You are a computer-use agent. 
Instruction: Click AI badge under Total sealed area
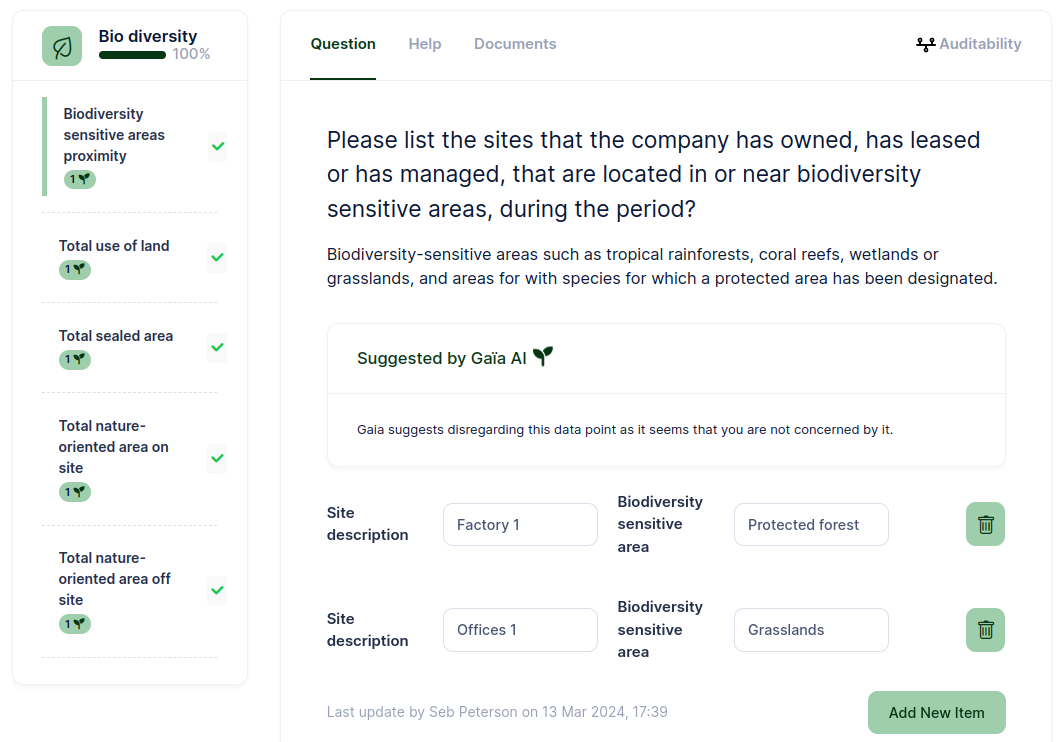75,359
